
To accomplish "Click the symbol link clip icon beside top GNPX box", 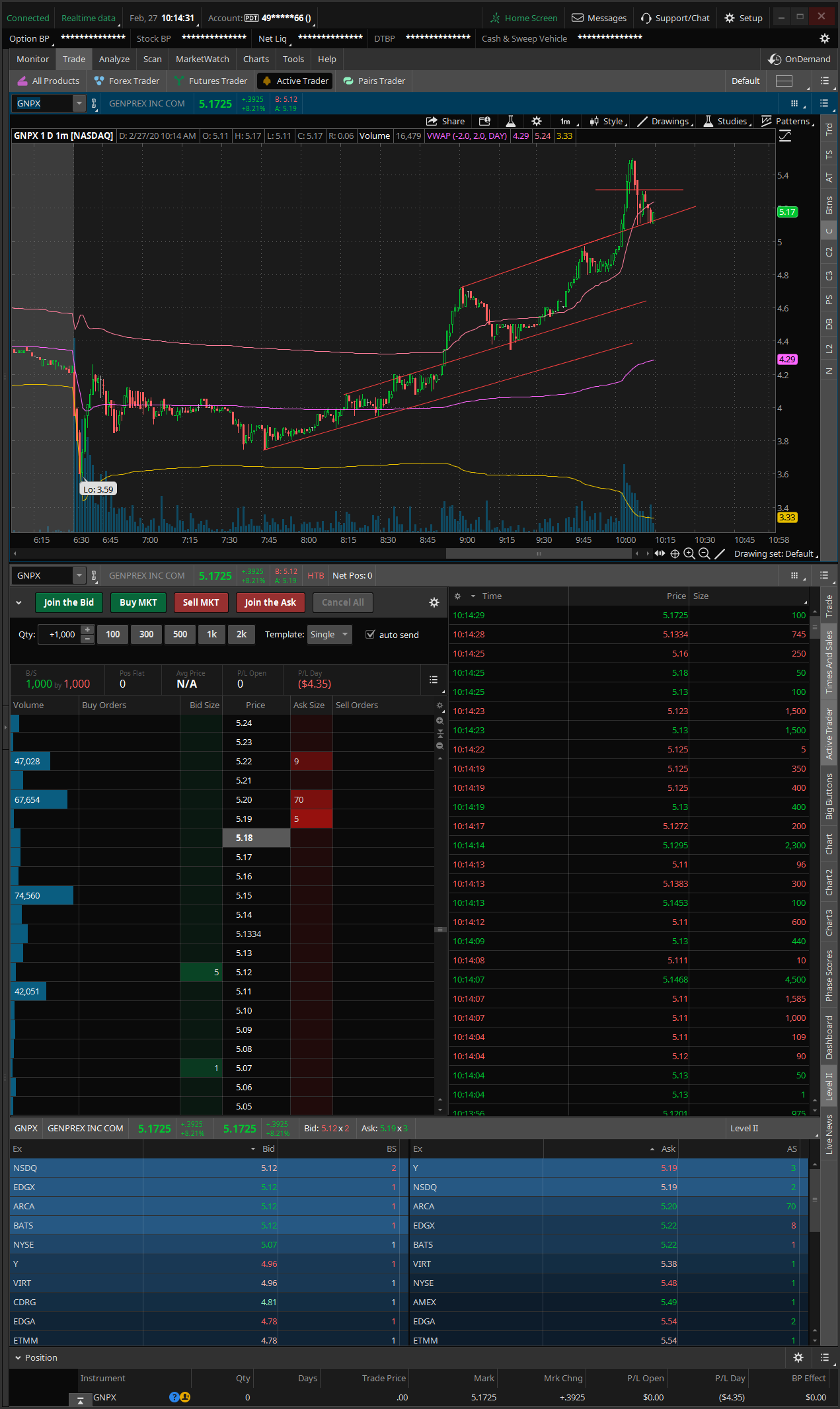I will [94, 104].
